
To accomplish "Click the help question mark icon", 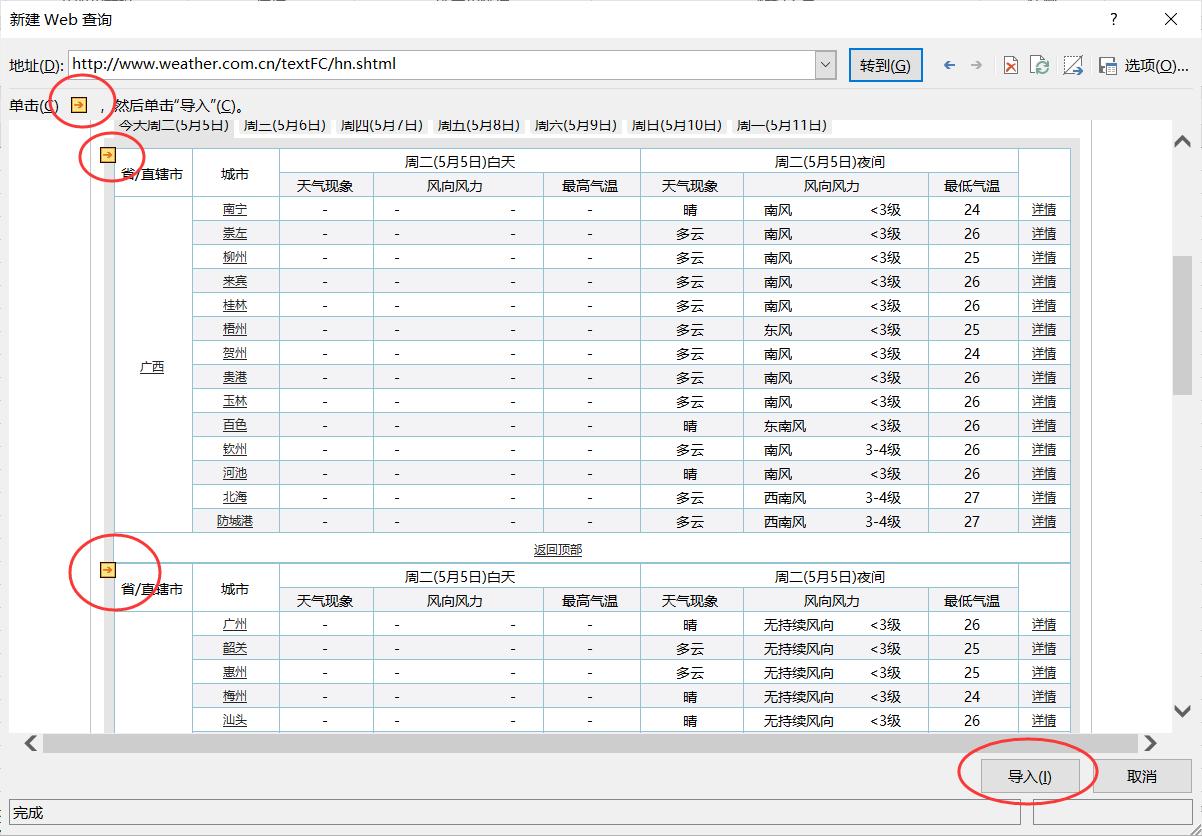I will [x=1112, y=19].
